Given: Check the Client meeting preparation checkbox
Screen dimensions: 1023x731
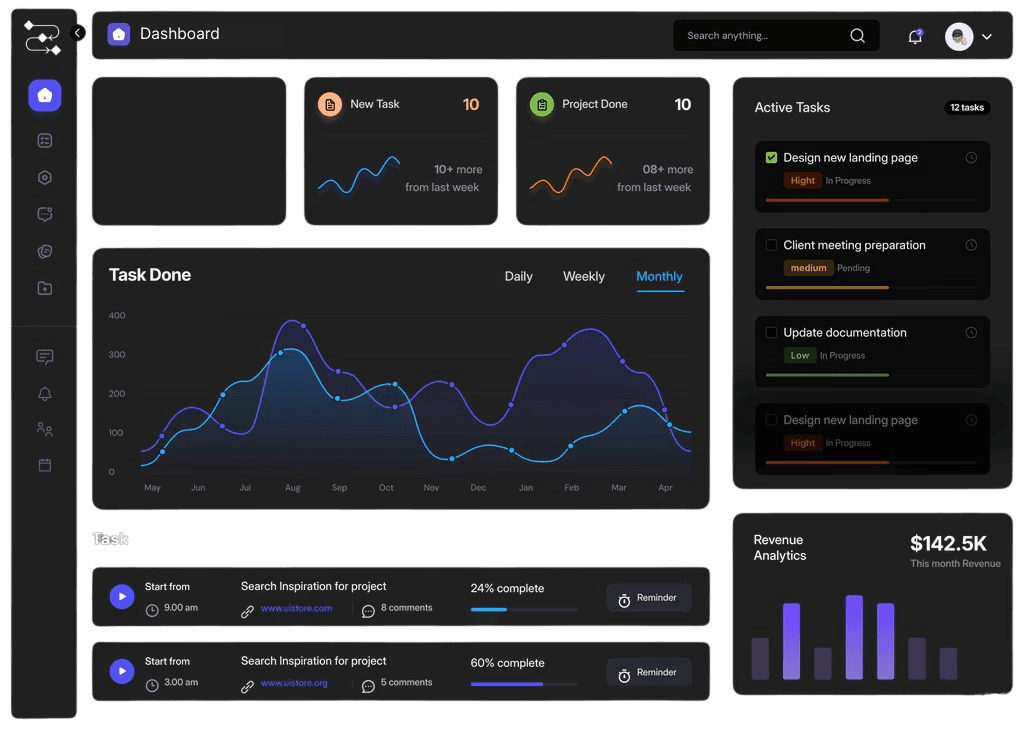Looking at the screenshot, I should [772, 245].
